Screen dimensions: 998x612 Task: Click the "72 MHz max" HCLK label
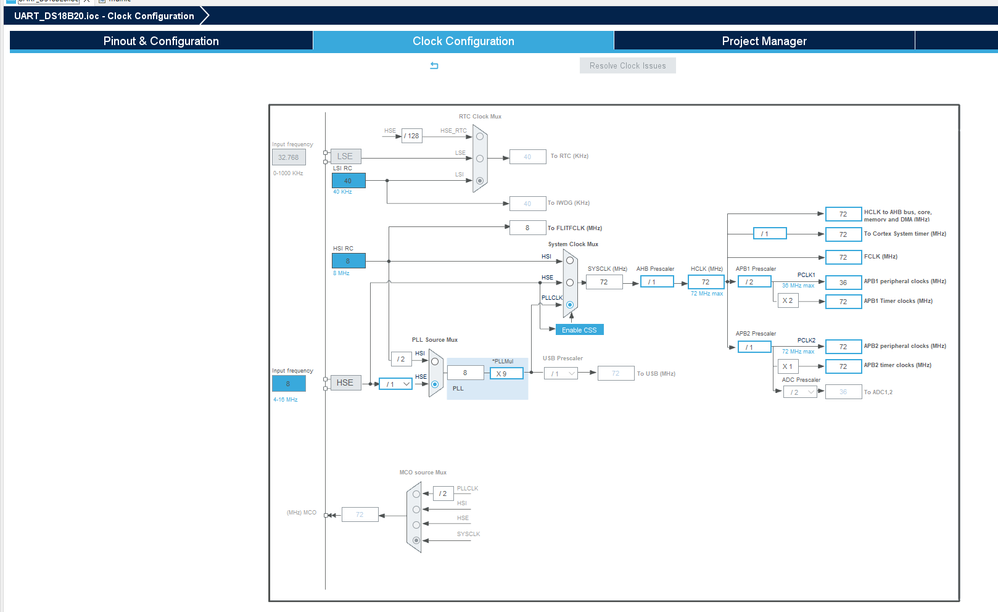[x=706, y=294]
